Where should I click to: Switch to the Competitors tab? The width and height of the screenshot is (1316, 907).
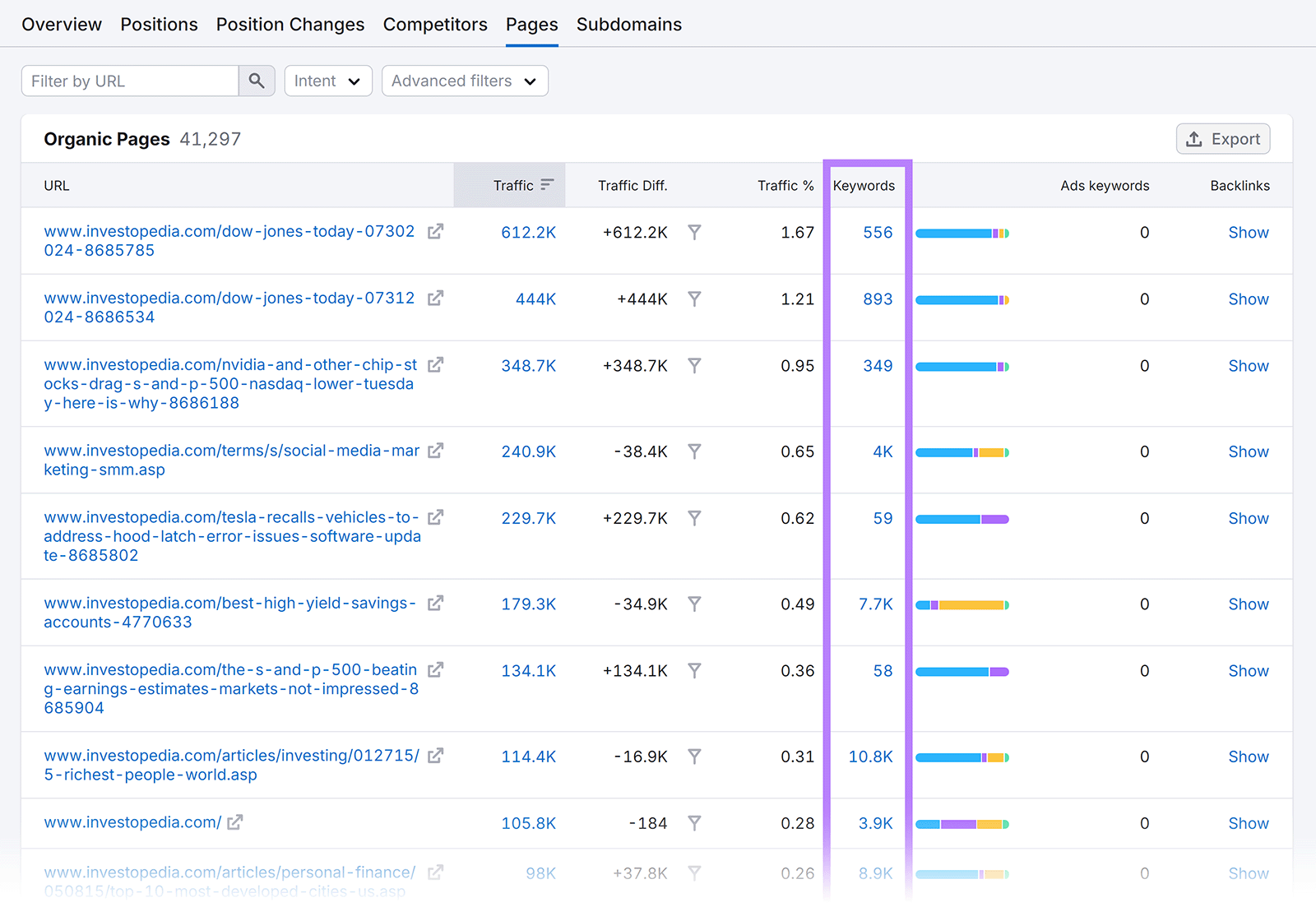click(x=435, y=24)
